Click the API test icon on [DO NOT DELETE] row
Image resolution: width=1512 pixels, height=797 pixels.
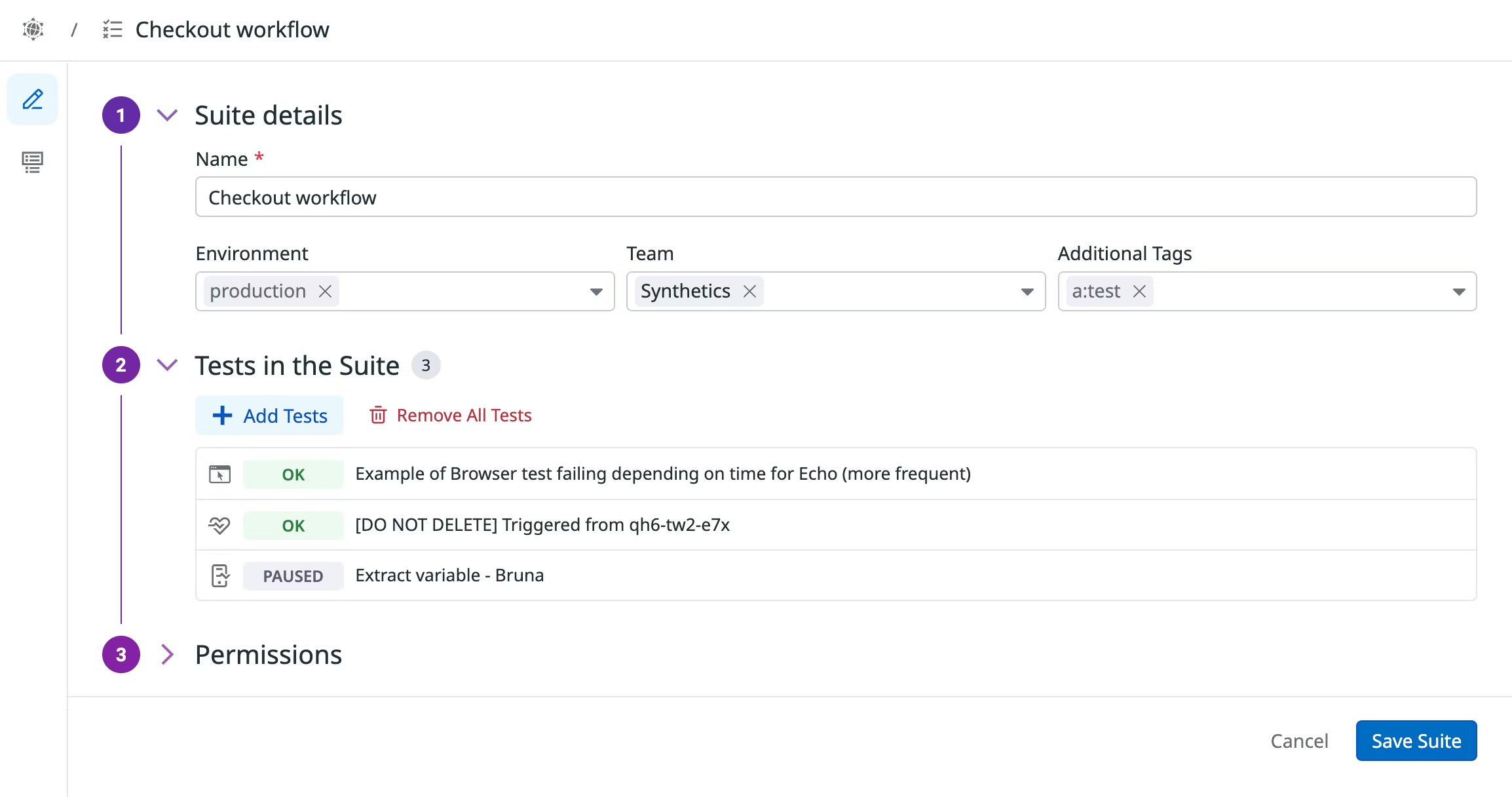coord(219,524)
